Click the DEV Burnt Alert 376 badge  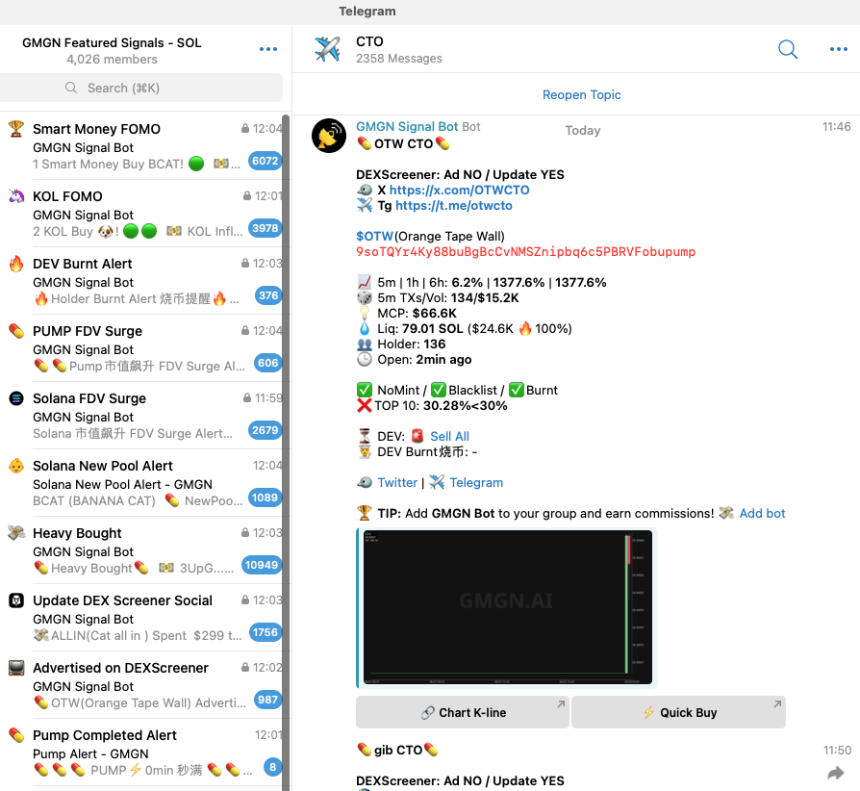click(268, 296)
